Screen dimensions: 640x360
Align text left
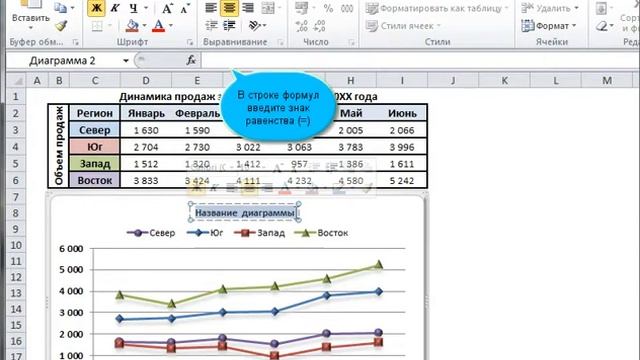211,8
